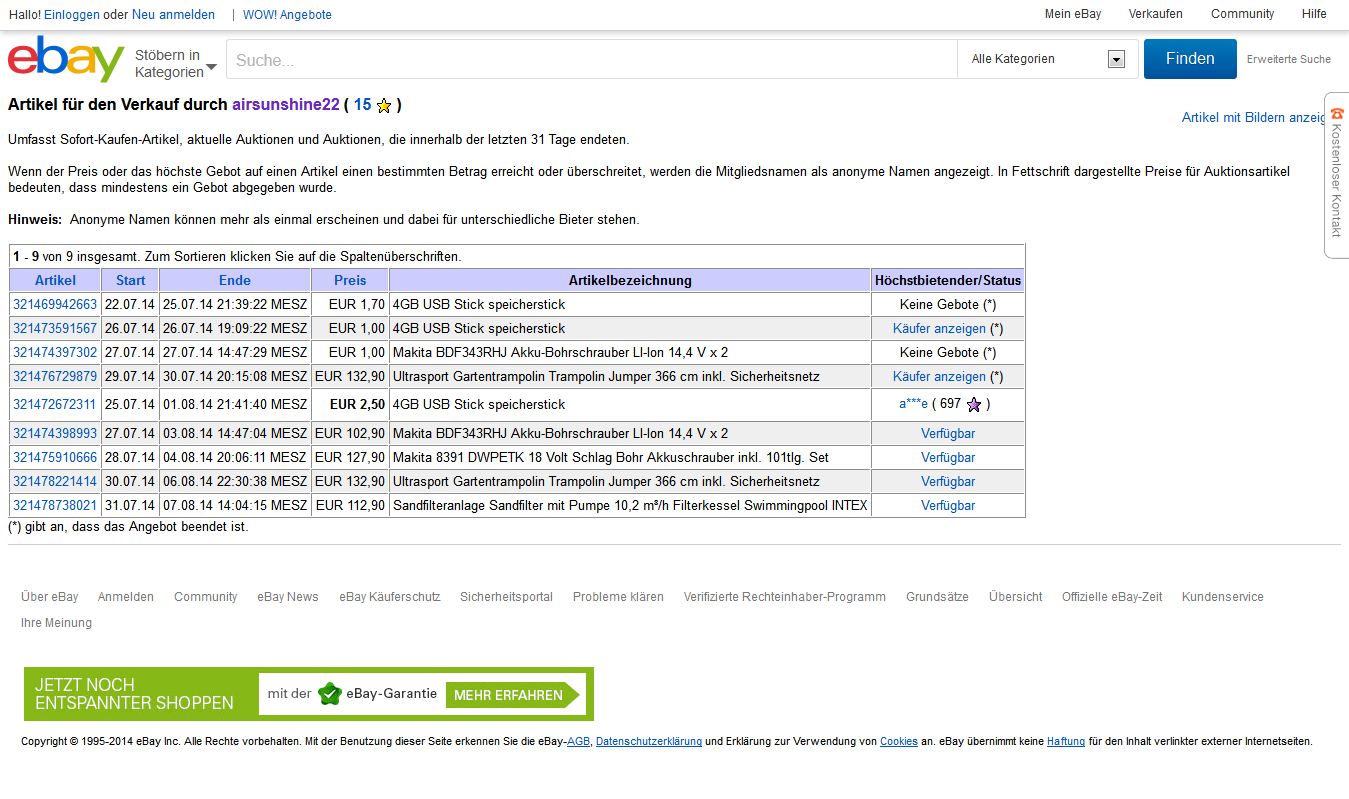This screenshot has height=799, width=1349.
Task: Open the Verkaufen menu item
Action: [x=1156, y=14]
